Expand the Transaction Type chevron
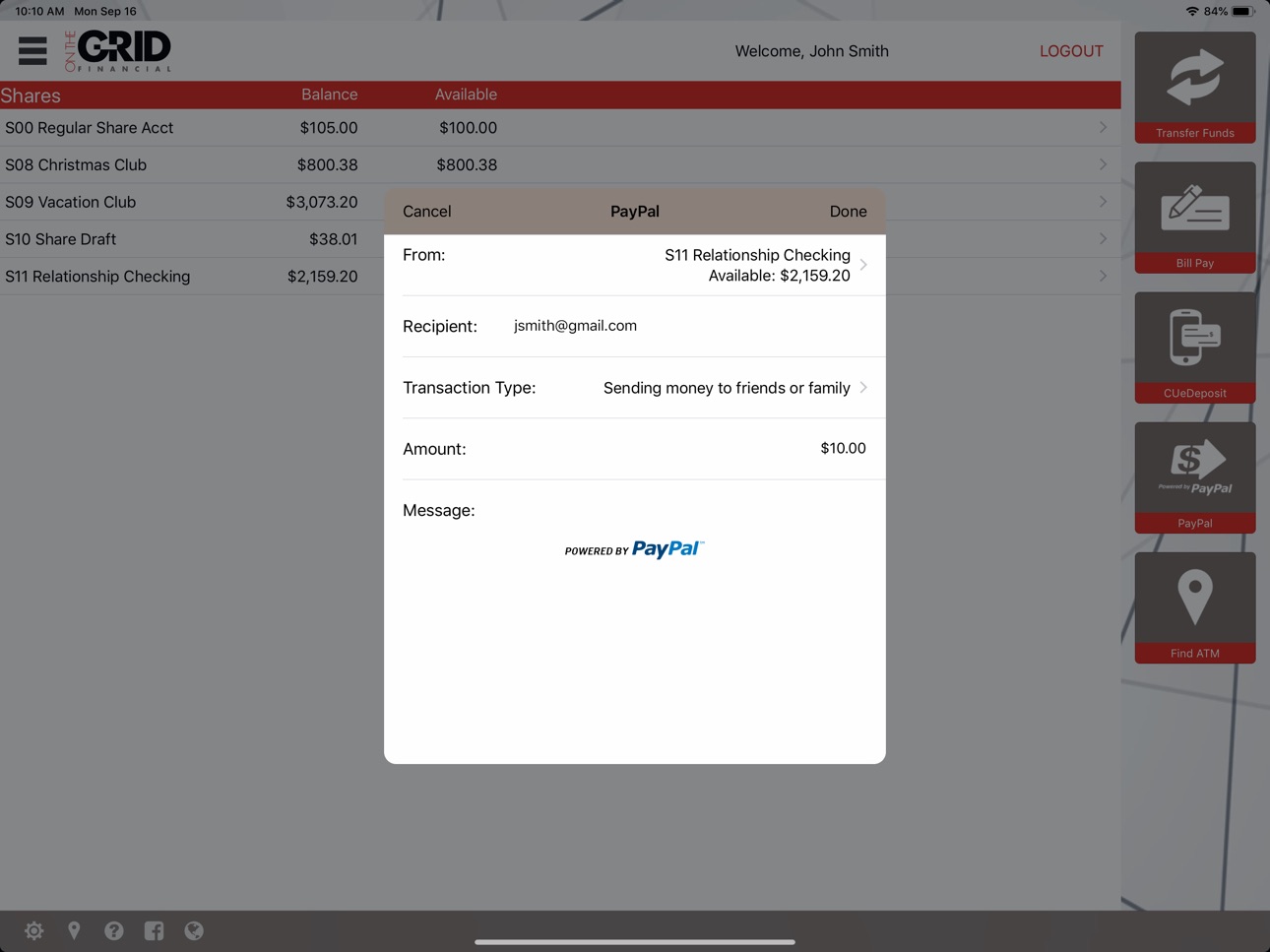Screen dimensions: 1270x952 click(863, 388)
